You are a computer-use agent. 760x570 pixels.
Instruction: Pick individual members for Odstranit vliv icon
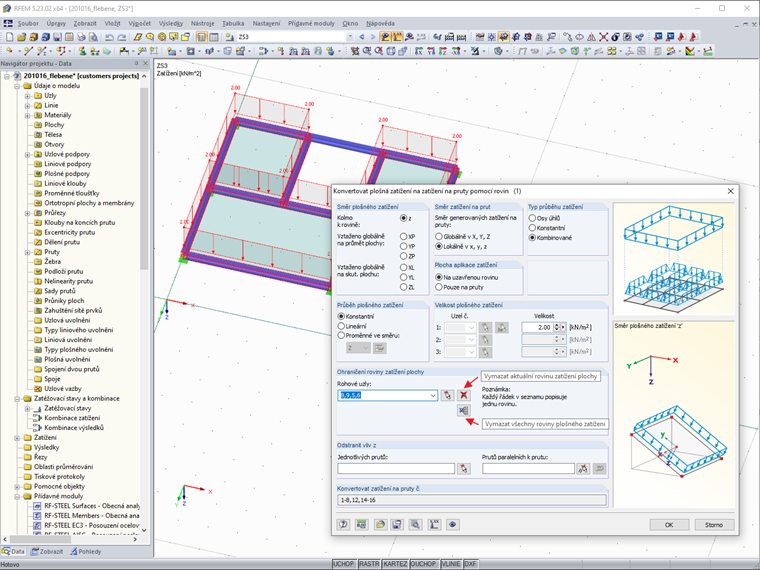(464, 469)
